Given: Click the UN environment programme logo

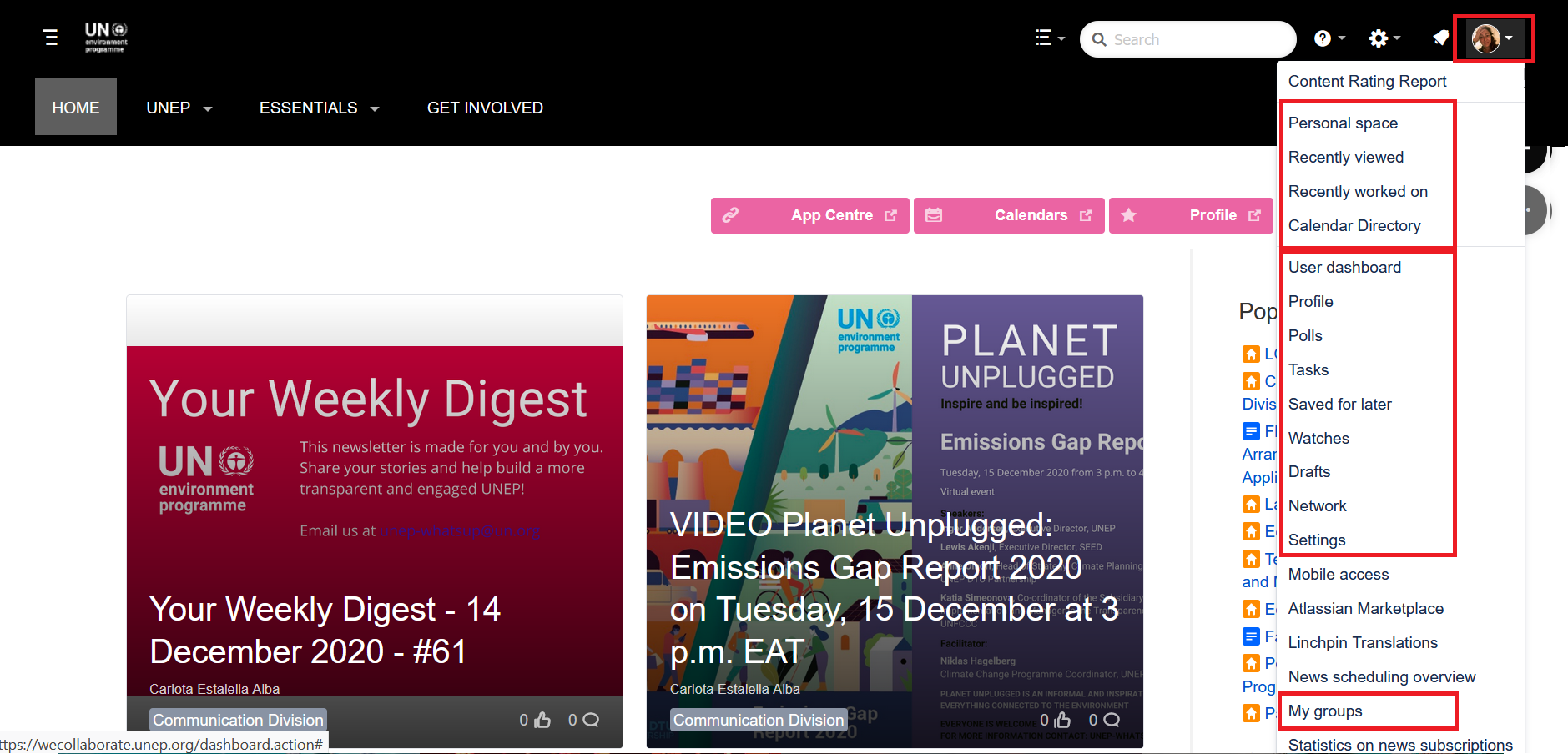Looking at the screenshot, I should [x=106, y=38].
